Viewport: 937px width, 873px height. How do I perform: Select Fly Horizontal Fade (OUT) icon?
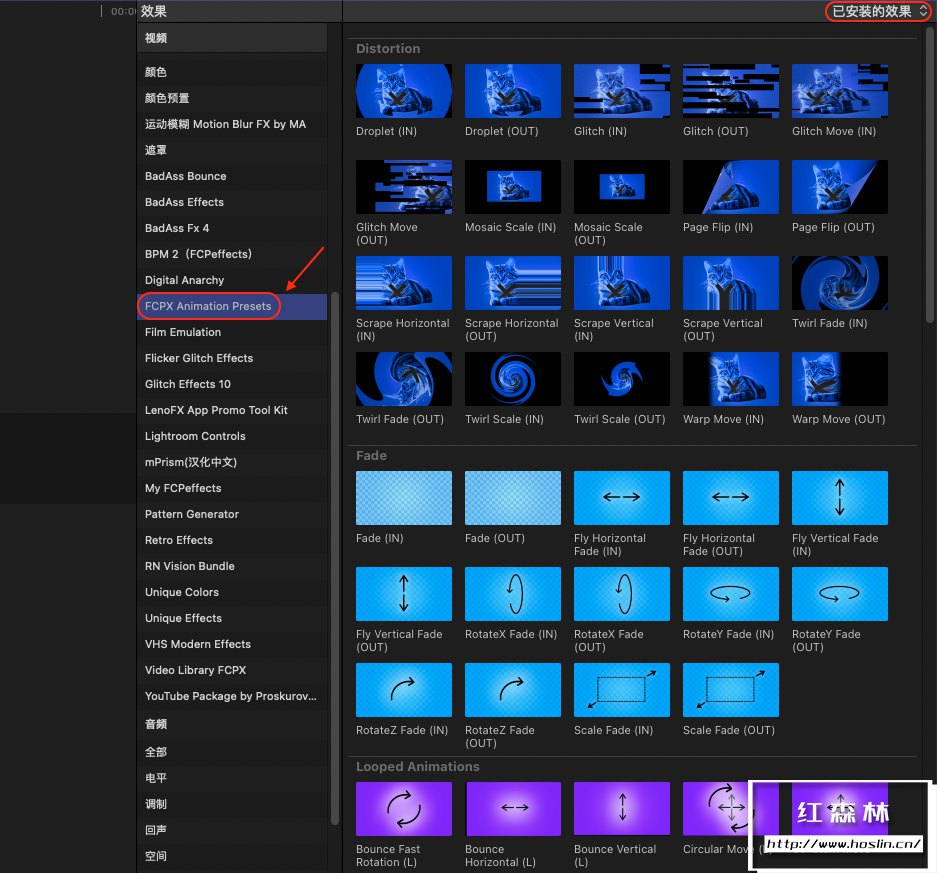click(730, 498)
